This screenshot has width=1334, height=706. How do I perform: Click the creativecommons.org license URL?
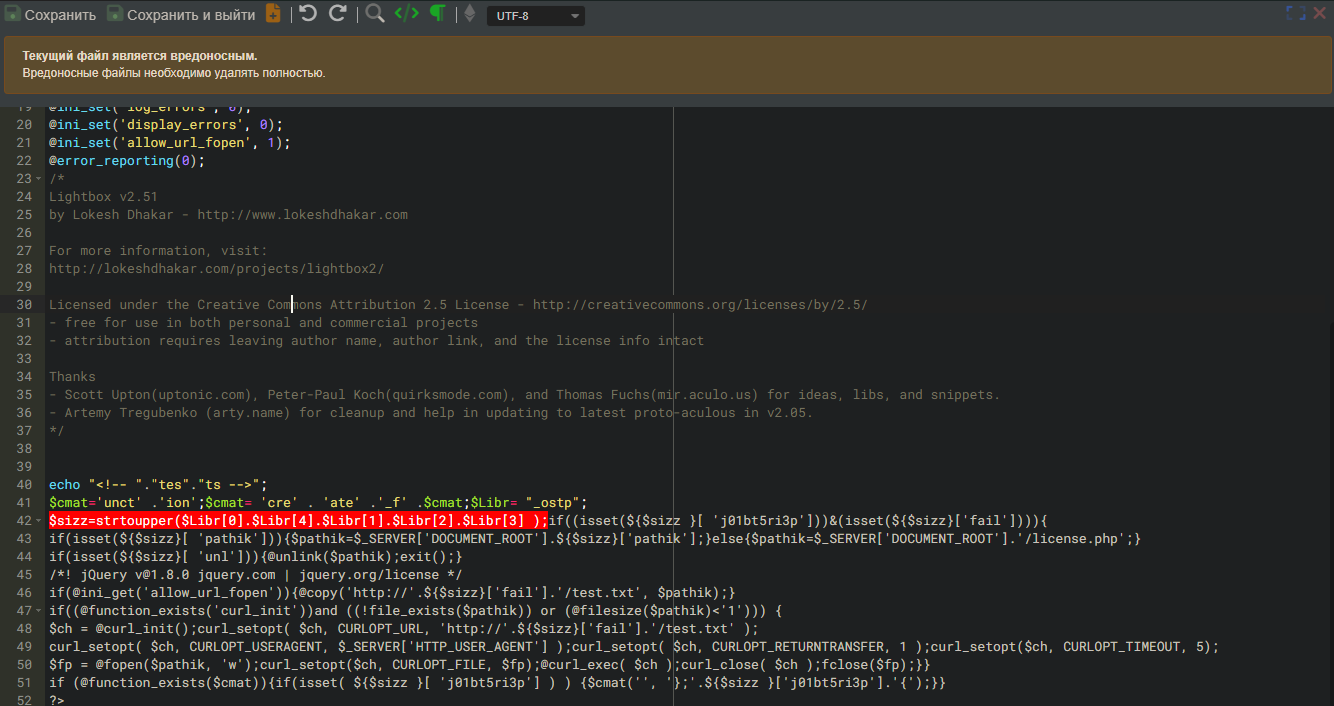click(x=700, y=305)
